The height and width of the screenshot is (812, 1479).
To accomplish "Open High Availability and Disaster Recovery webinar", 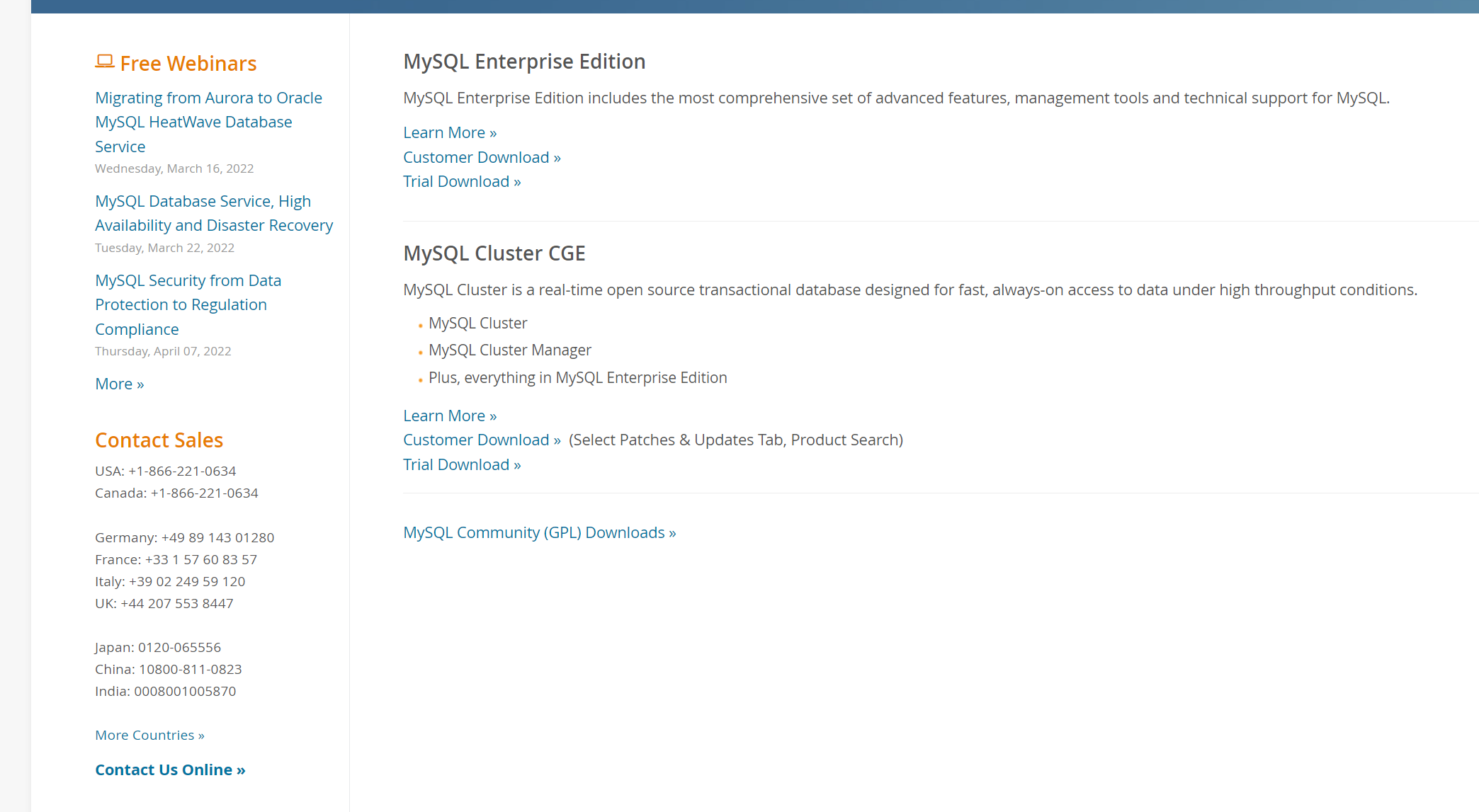I will pos(213,213).
